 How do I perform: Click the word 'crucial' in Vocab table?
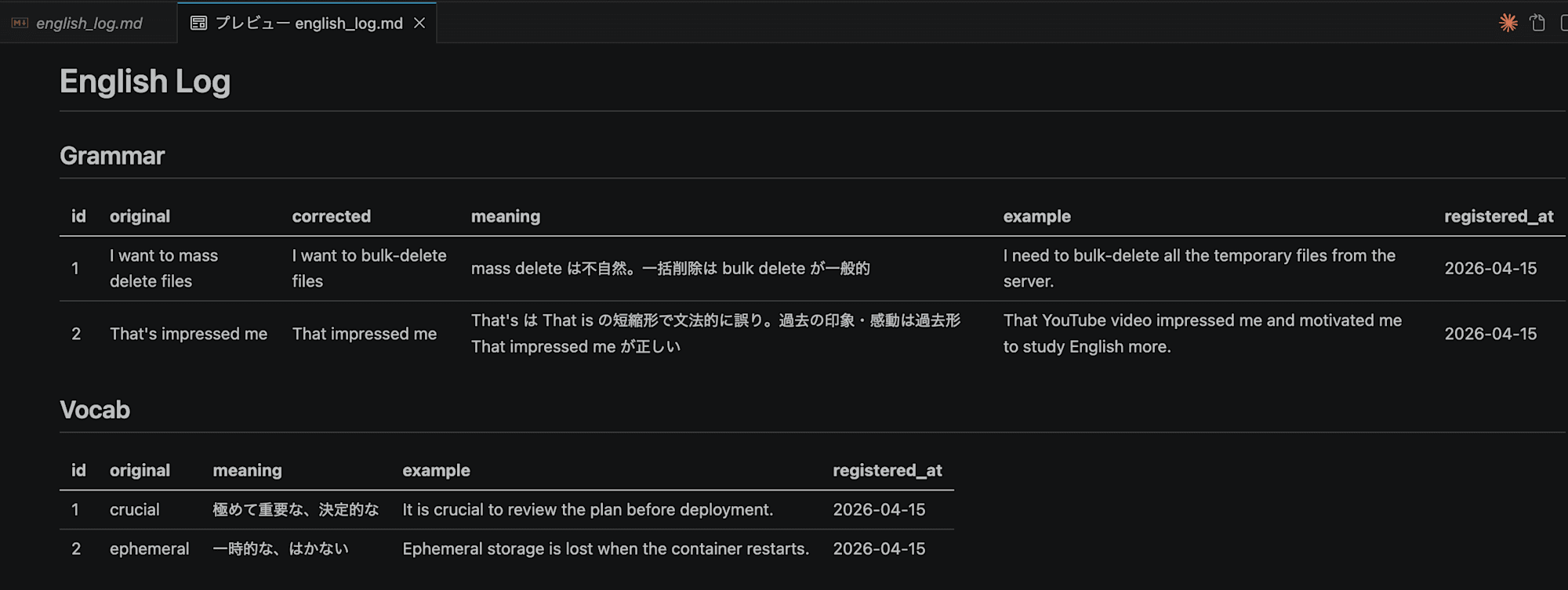pyautogui.click(x=134, y=509)
